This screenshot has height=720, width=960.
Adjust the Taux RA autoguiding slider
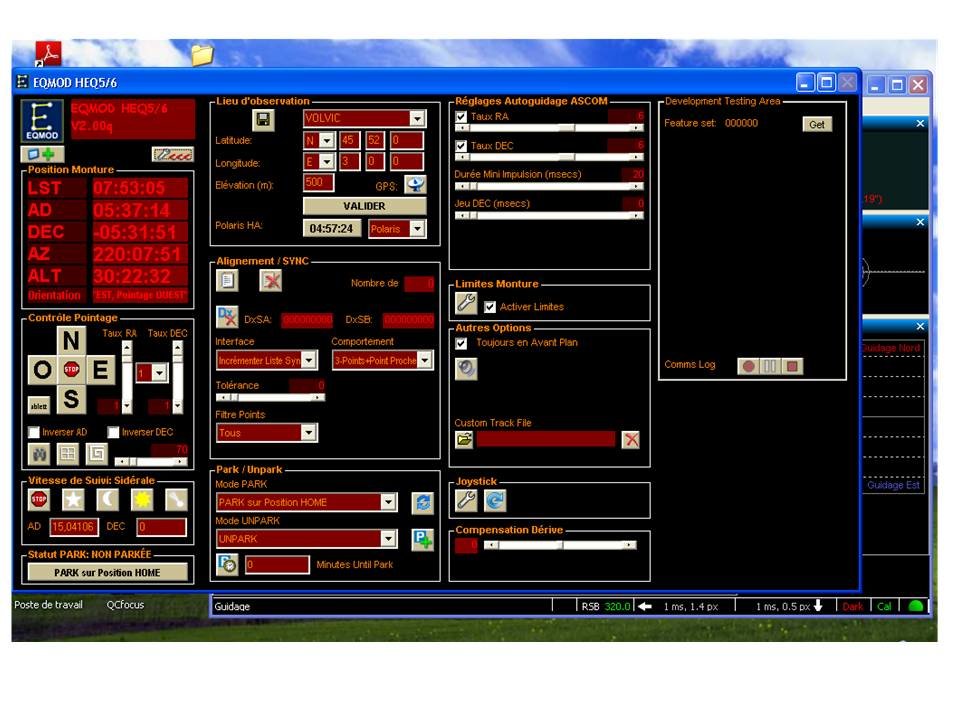549,128
